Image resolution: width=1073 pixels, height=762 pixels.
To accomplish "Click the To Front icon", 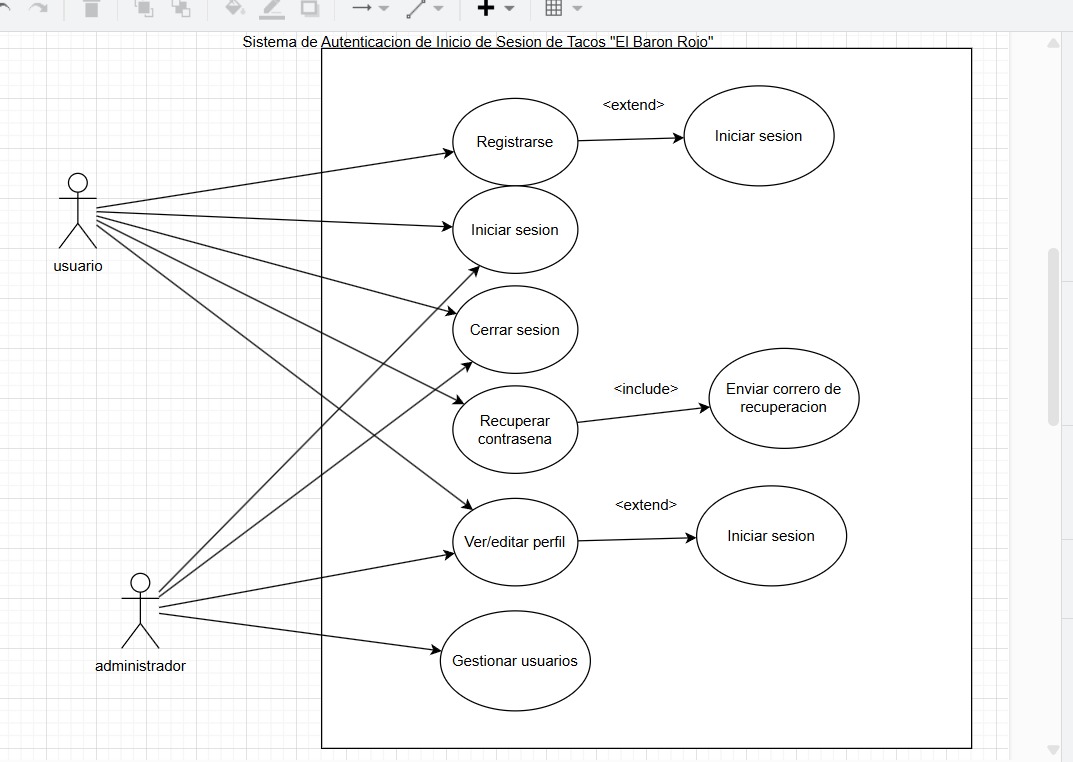I will 143,8.
